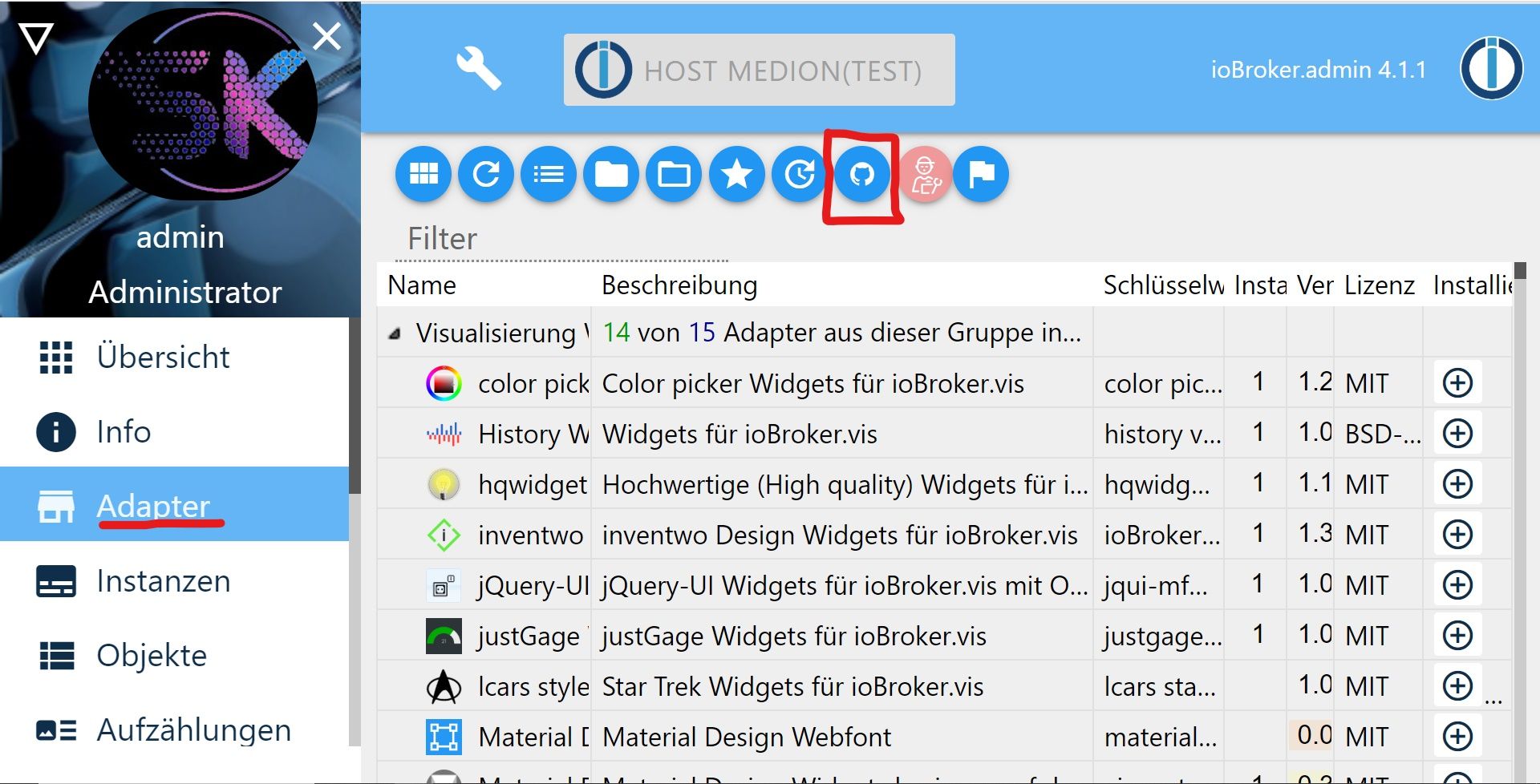Refresh the adapter list
The height and width of the screenshot is (784, 1540).
[x=486, y=173]
